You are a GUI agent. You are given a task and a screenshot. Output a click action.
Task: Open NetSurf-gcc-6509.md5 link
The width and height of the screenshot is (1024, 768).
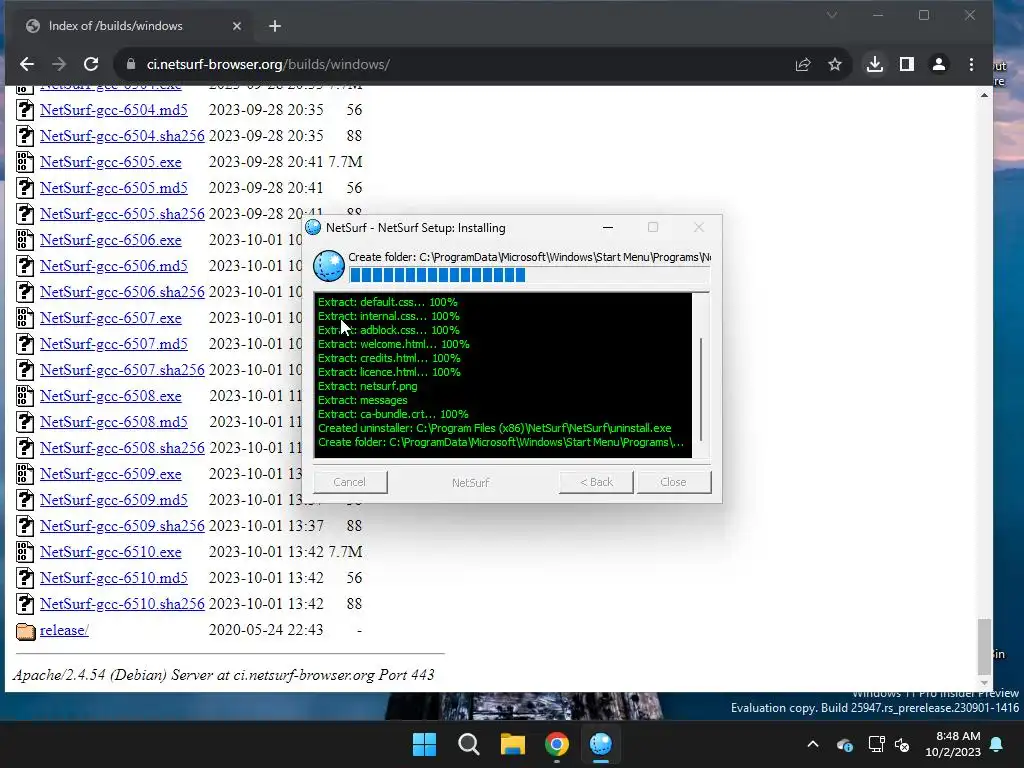[x=114, y=500]
